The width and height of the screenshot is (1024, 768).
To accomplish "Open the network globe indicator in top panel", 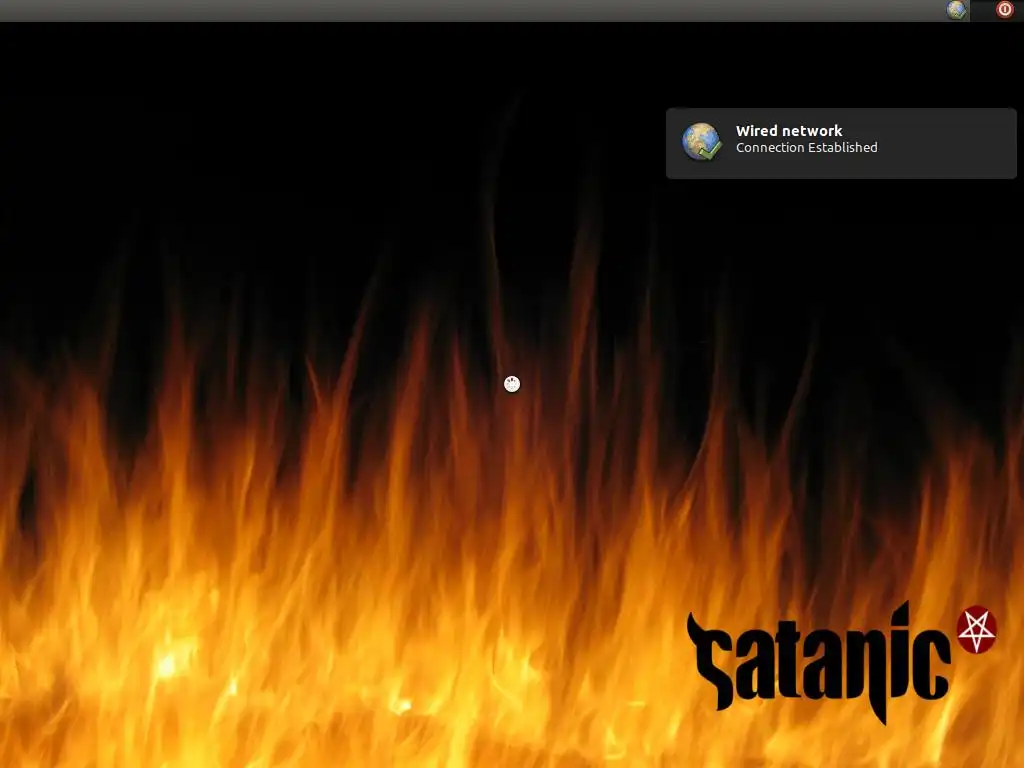I will click(956, 10).
